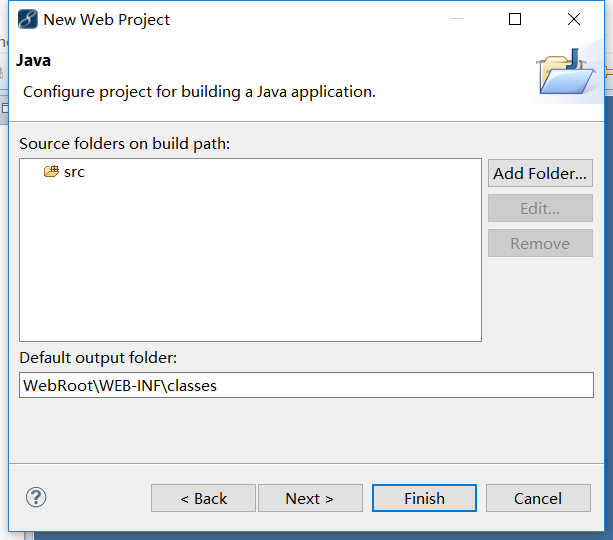Maximize the New Web Project window
This screenshot has width=613, height=540.
click(x=515, y=19)
